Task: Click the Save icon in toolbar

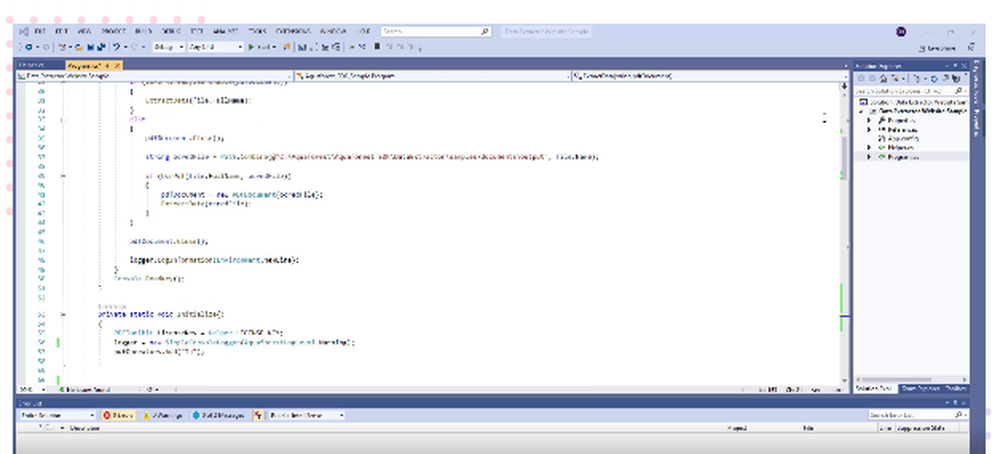Action: tap(91, 47)
